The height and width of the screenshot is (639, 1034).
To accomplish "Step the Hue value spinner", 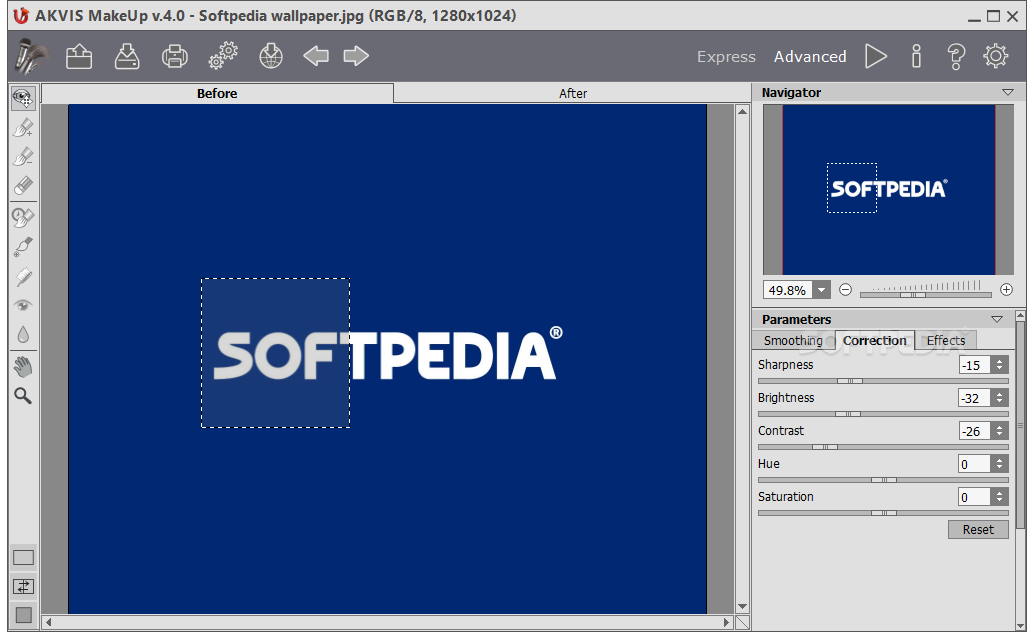I will [1000, 464].
